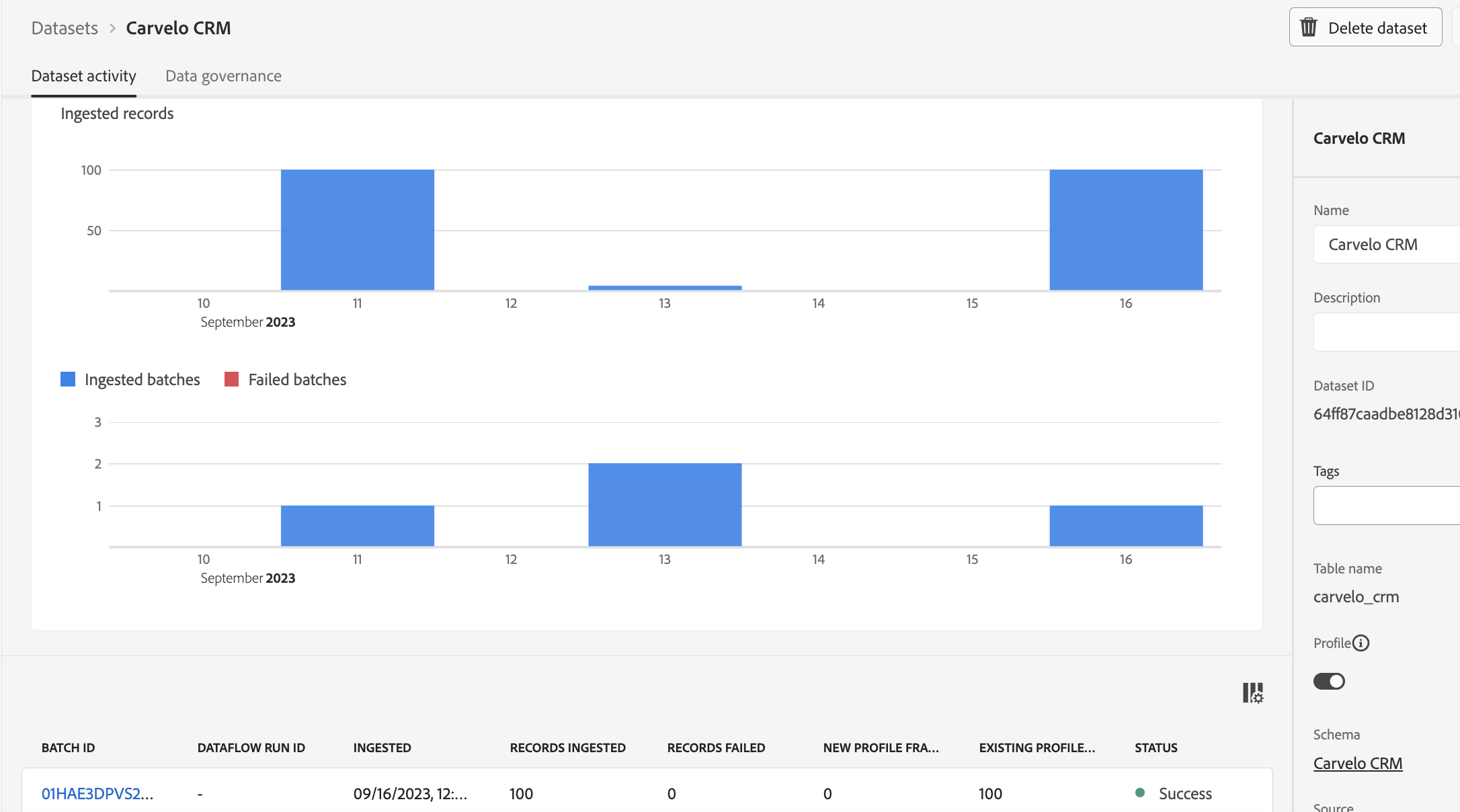Click the 09/16/2023 ingested date cell

pyautogui.click(x=410, y=794)
